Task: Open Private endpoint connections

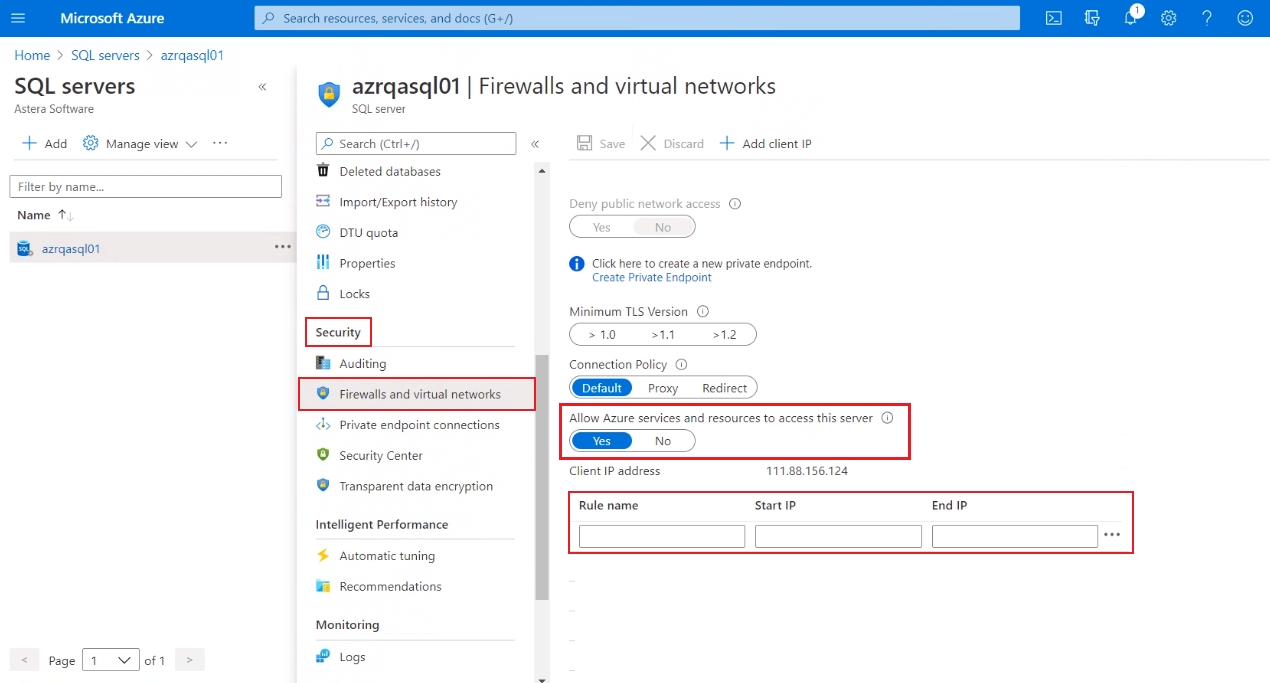Action: point(419,425)
